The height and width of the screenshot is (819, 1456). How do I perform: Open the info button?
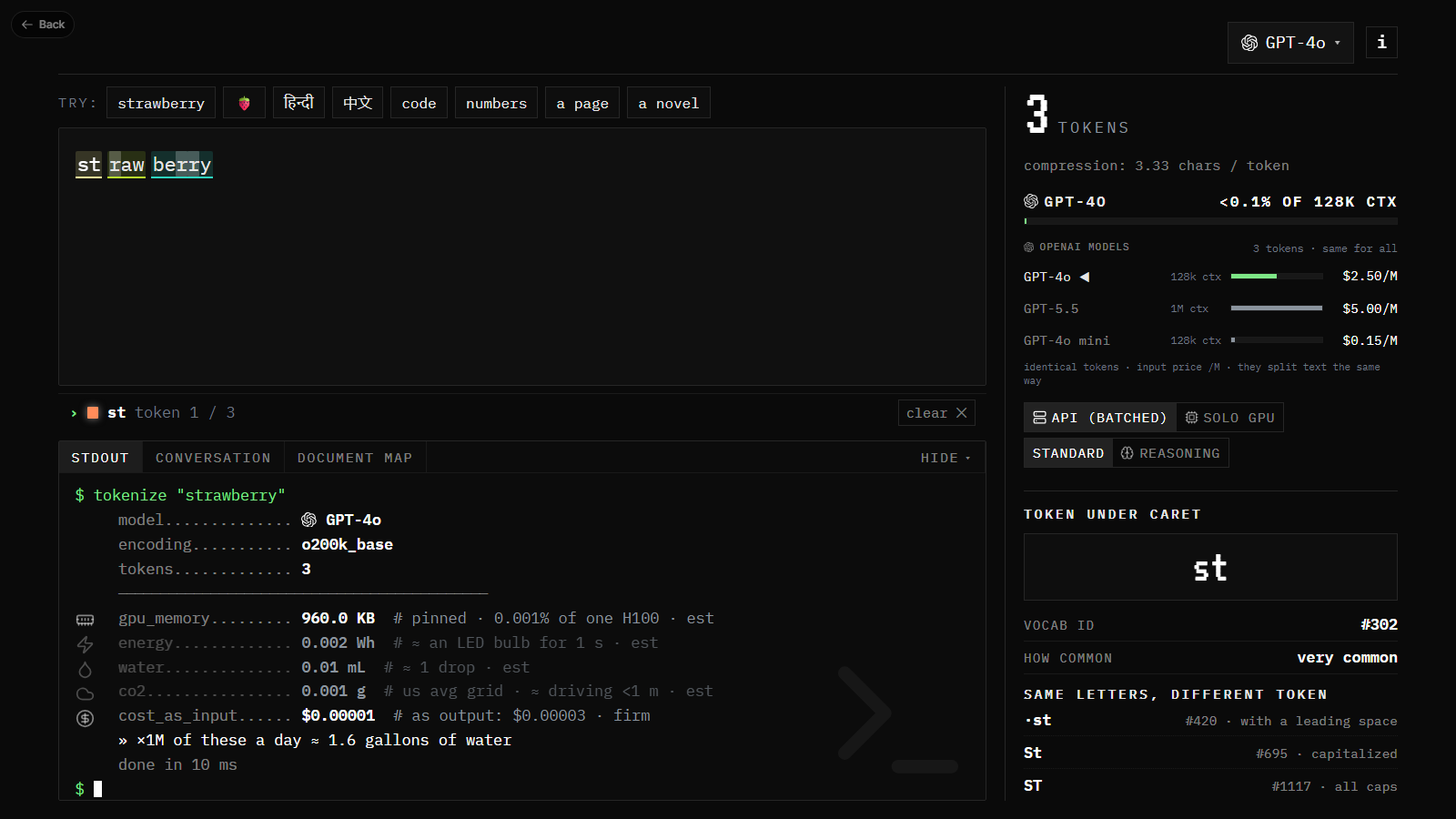point(1381,42)
